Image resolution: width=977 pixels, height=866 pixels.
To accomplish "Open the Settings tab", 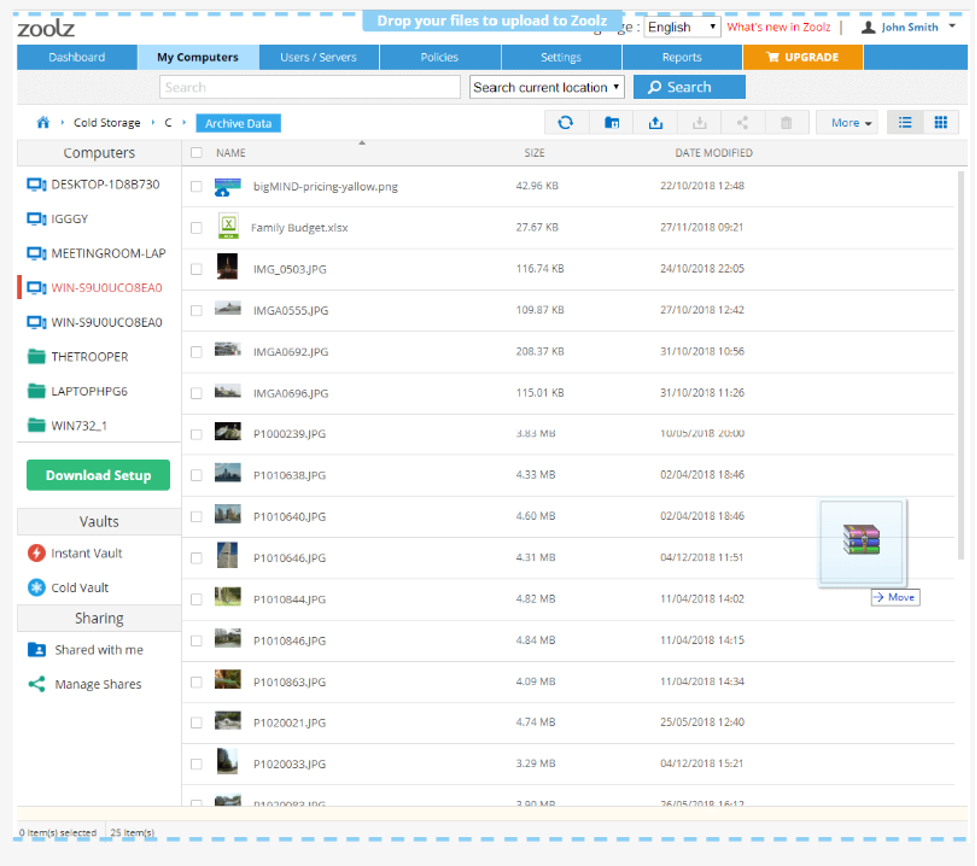I will [x=561, y=57].
